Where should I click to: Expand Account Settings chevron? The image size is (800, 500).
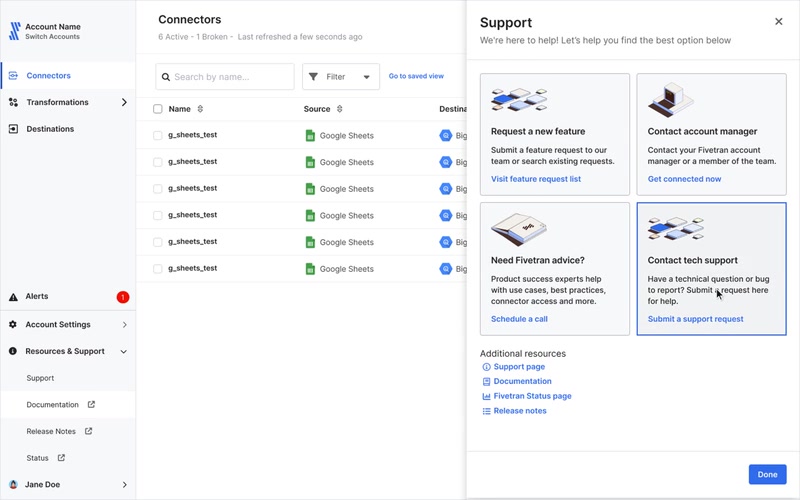[124, 324]
